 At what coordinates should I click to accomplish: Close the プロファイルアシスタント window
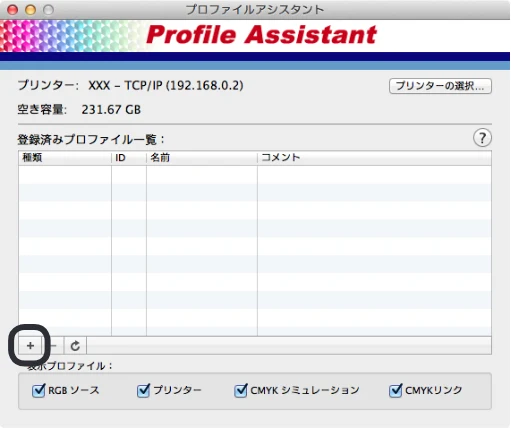[x=12, y=10]
